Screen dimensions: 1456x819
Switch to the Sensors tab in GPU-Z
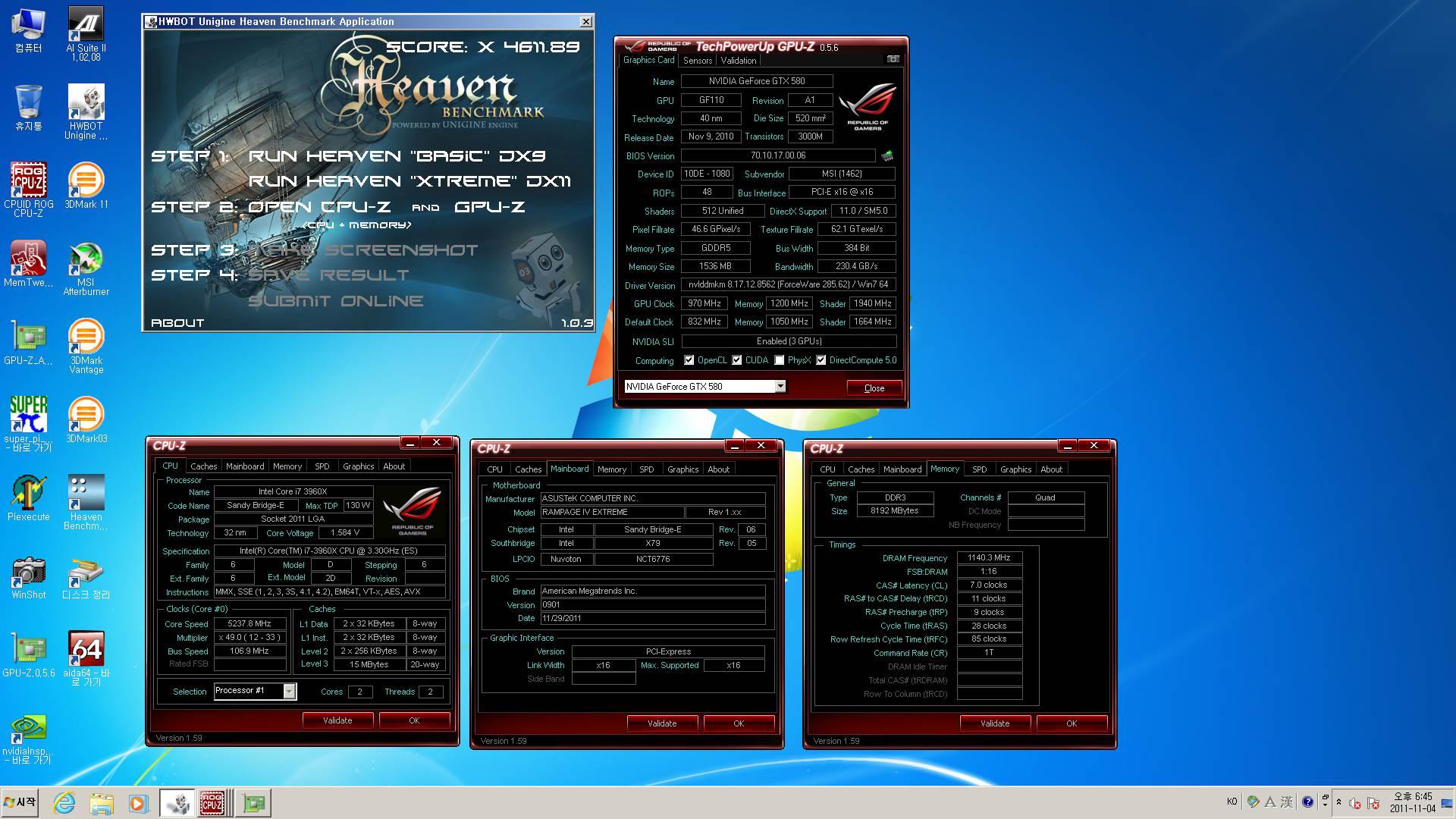click(697, 61)
